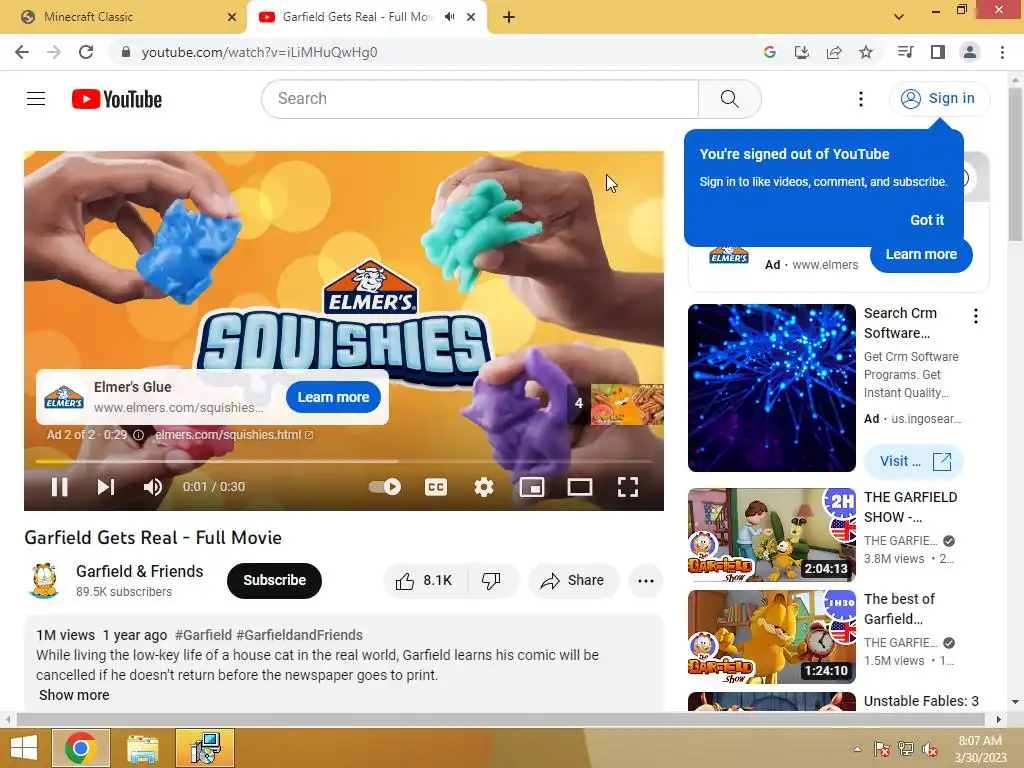Viewport: 1024px width, 768px height.
Task: Expand description with Show more
Action: pyautogui.click(x=74, y=696)
